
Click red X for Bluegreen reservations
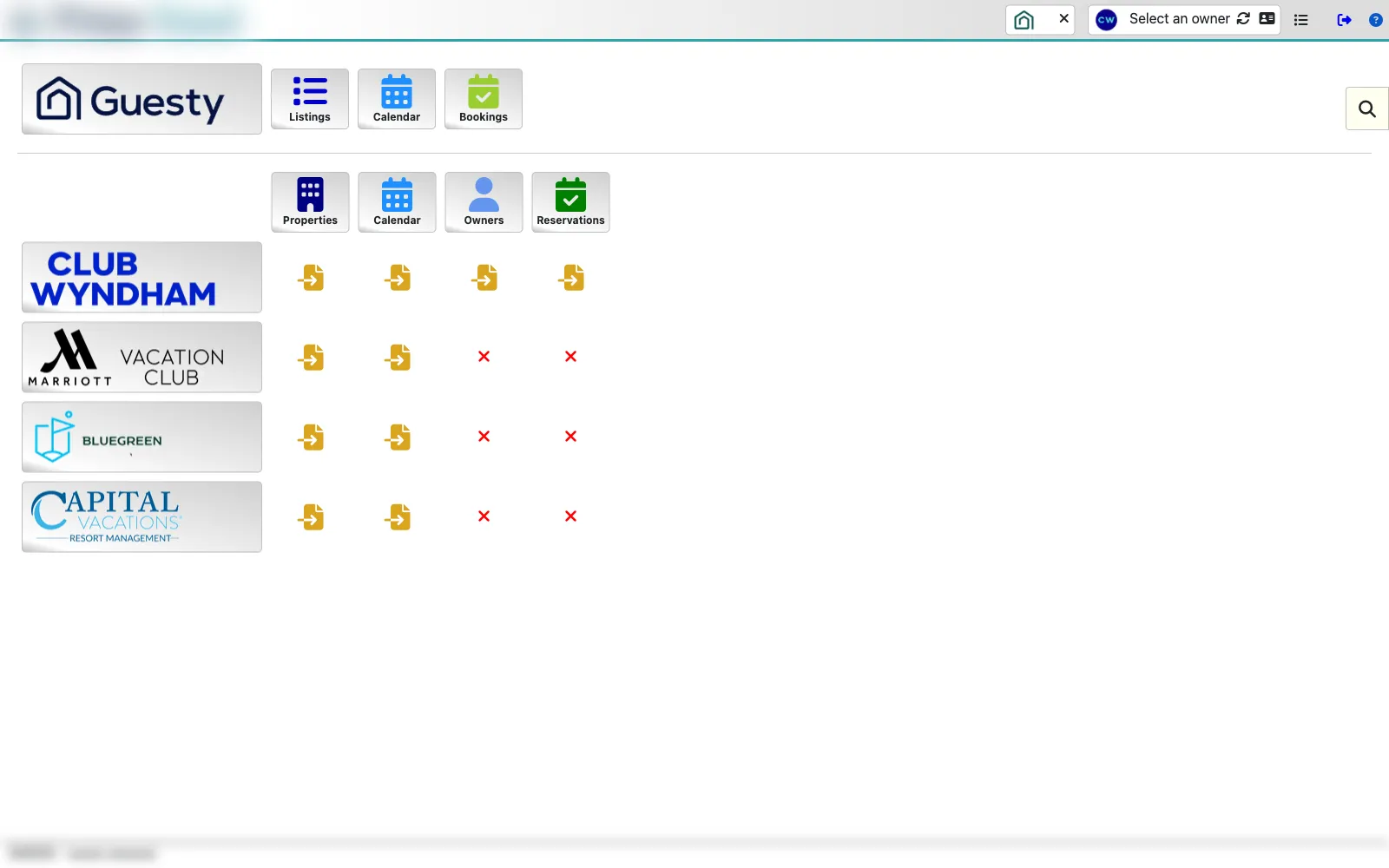571,437
